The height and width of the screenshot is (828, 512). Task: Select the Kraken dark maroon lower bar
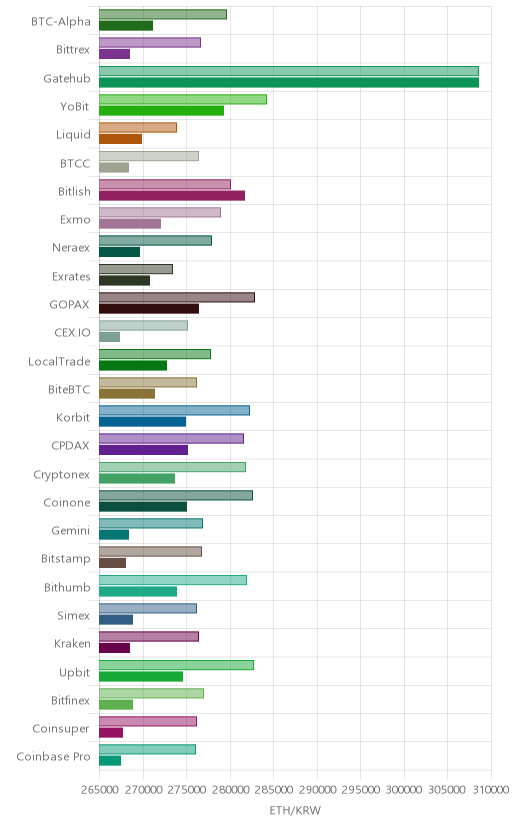(115, 648)
